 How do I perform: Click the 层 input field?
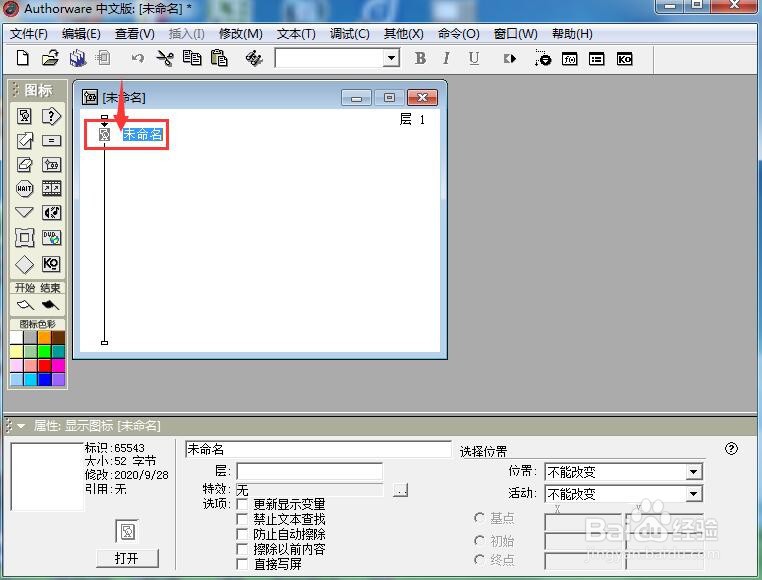(x=309, y=471)
